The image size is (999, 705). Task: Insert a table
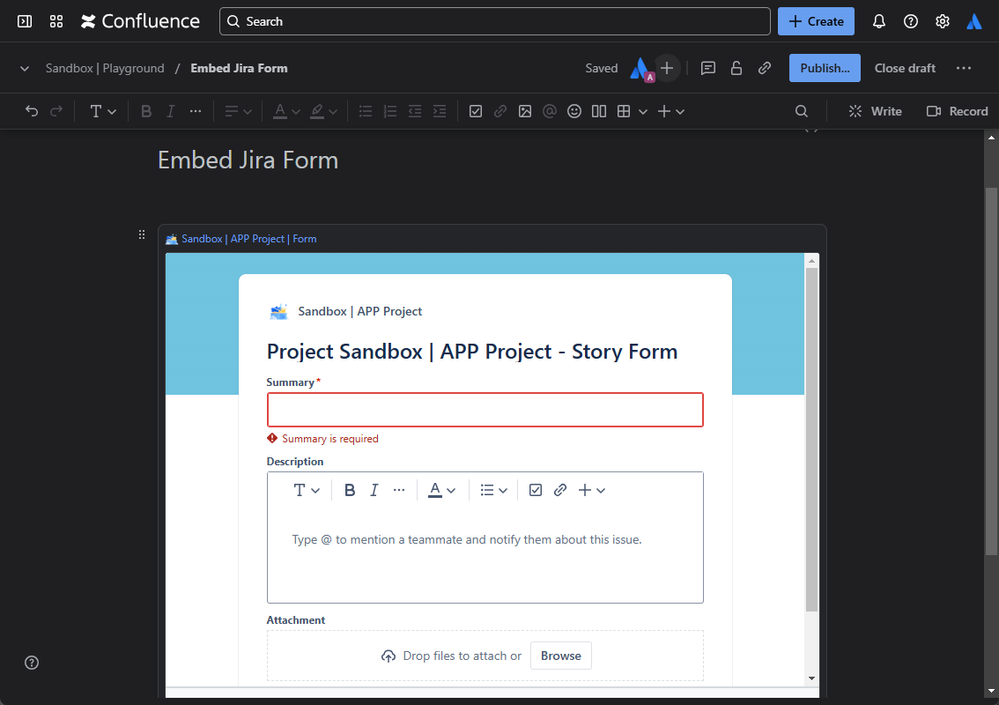(x=624, y=111)
